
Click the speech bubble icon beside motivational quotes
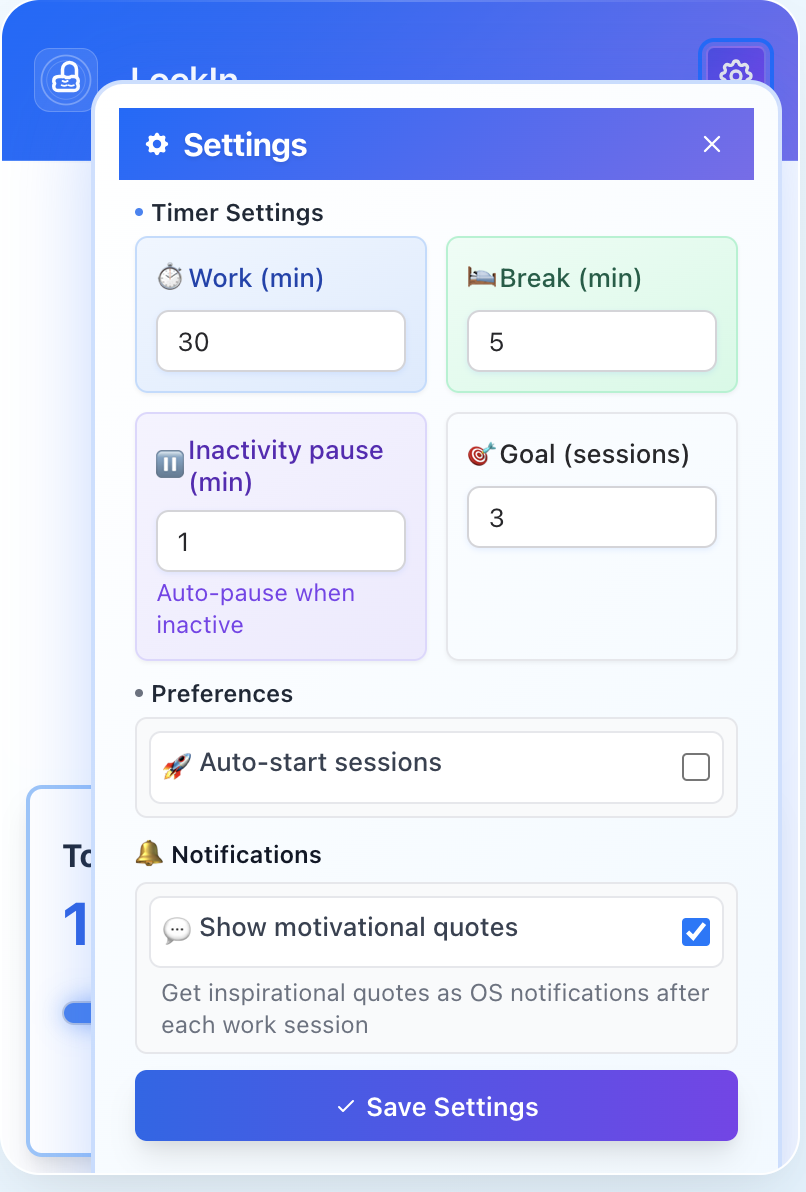tap(176, 929)
